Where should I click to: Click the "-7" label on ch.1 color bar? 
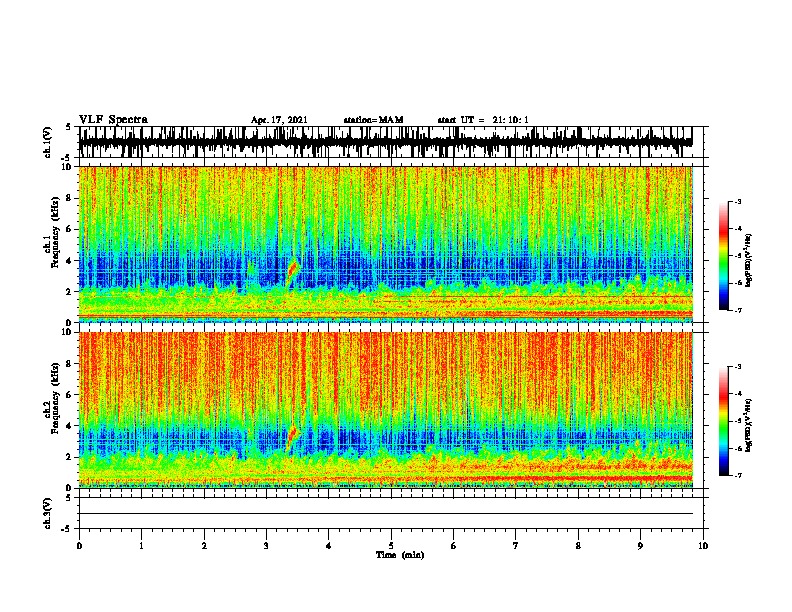(737, 310)
